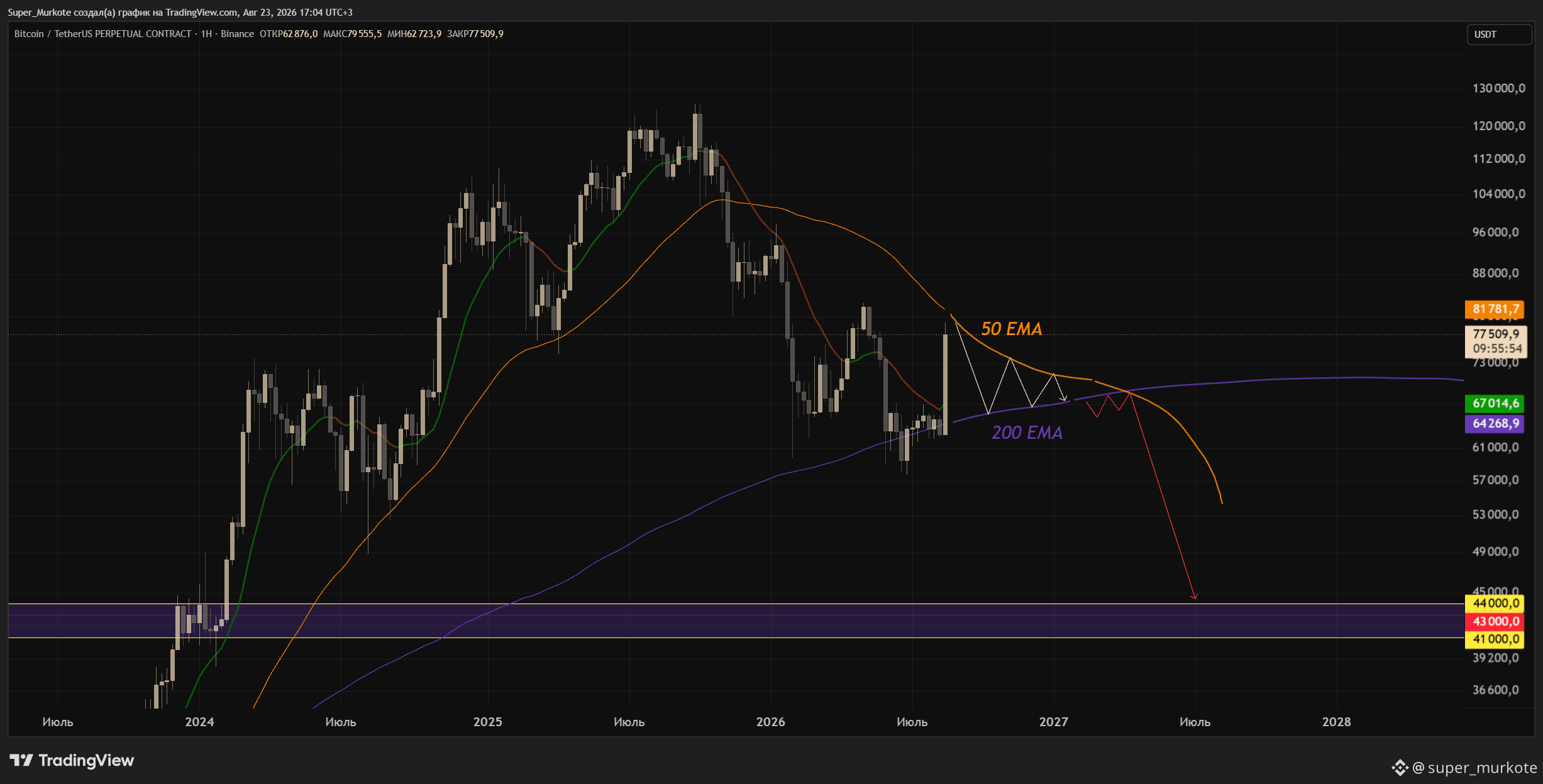
Task: Select the current price tag 77 509,9
Action: pyautogui.click(x=1495, y=334)
